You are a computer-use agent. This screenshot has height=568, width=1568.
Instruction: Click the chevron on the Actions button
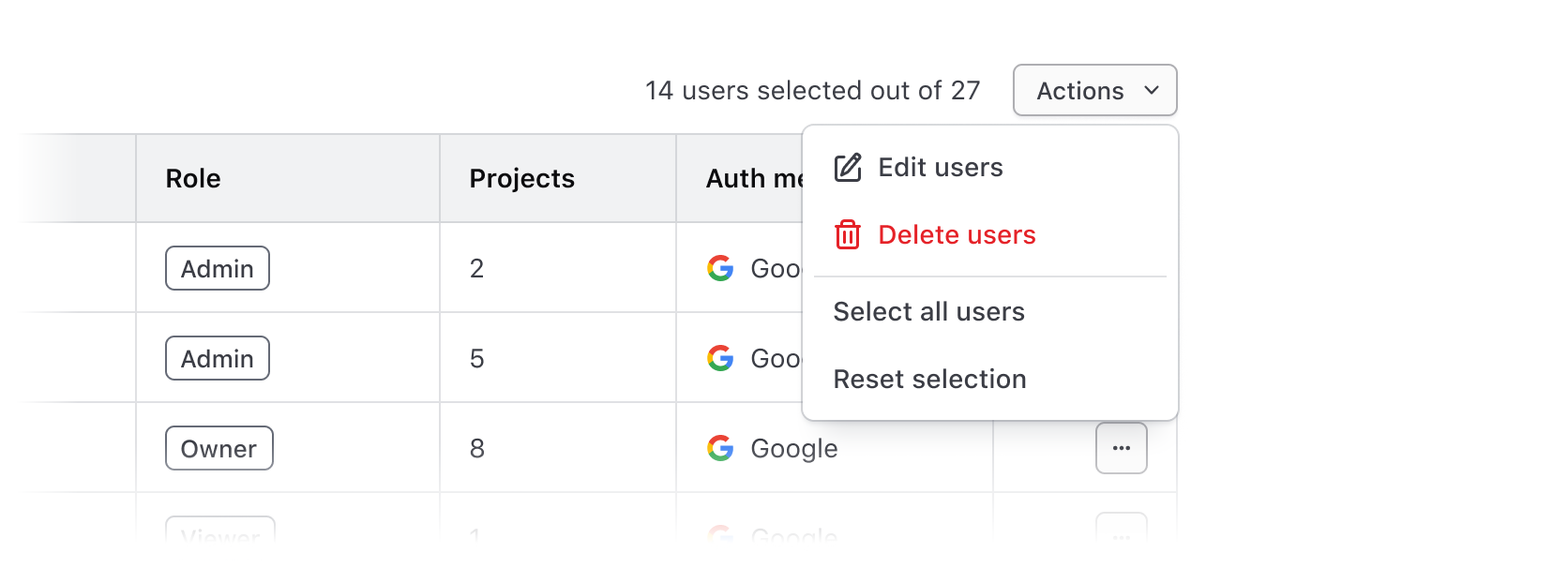click(x=1153, y=91)
